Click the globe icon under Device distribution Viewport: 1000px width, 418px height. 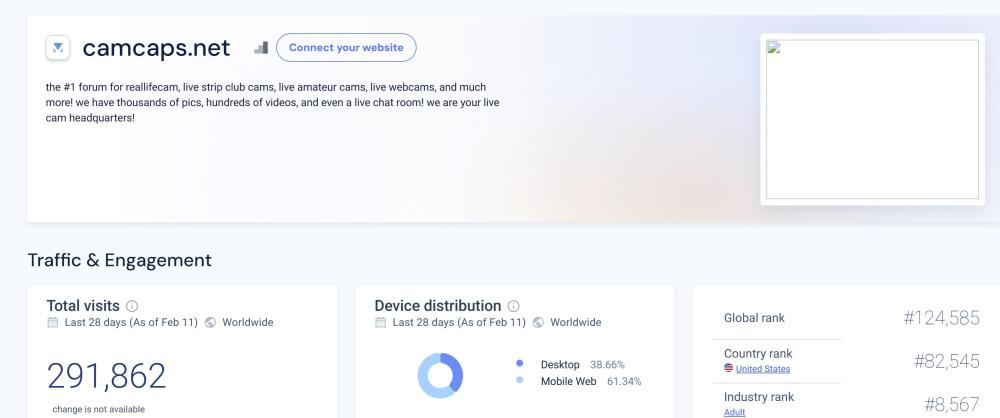tap(538, 323)
